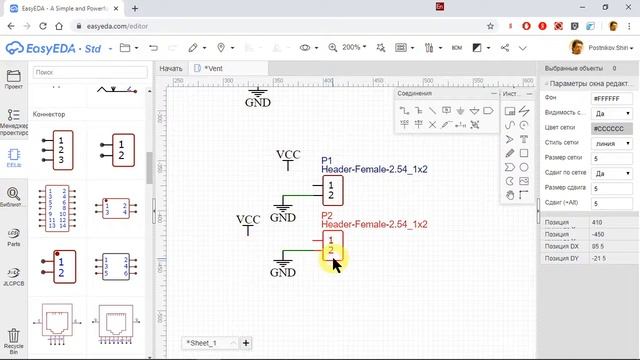Screen dimensions: 640x360
Task: Open the snap to grid Да dropdown
Action: (x=612, y=173)
